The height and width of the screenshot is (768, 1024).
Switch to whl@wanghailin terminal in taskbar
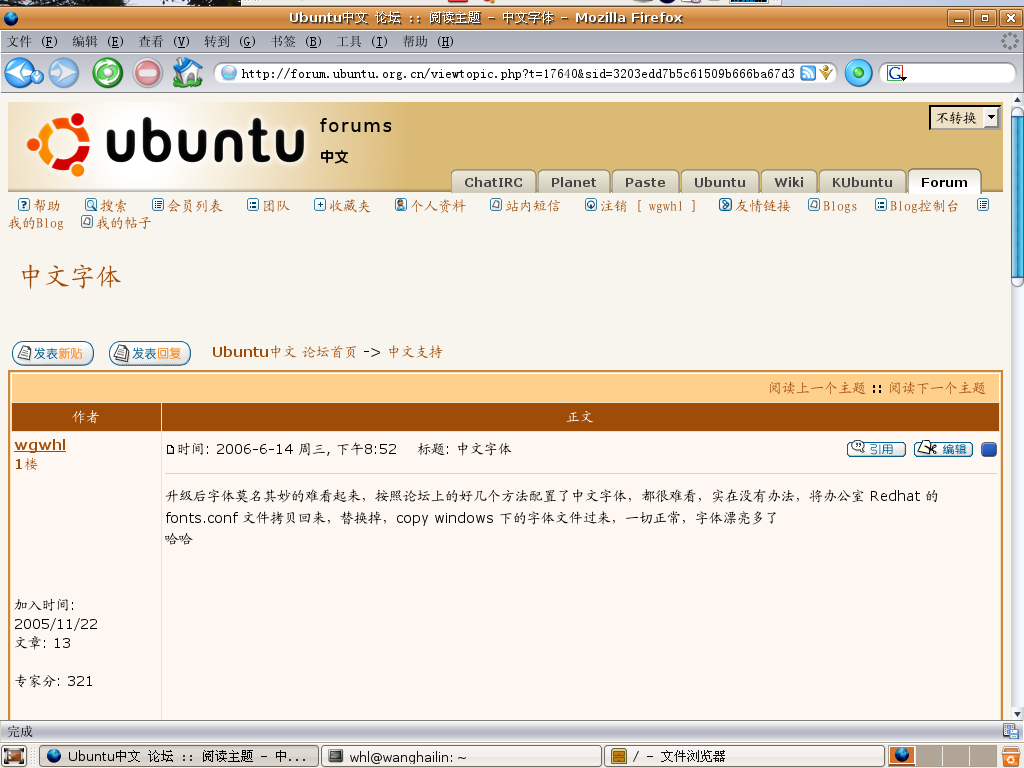click(461, 756)
